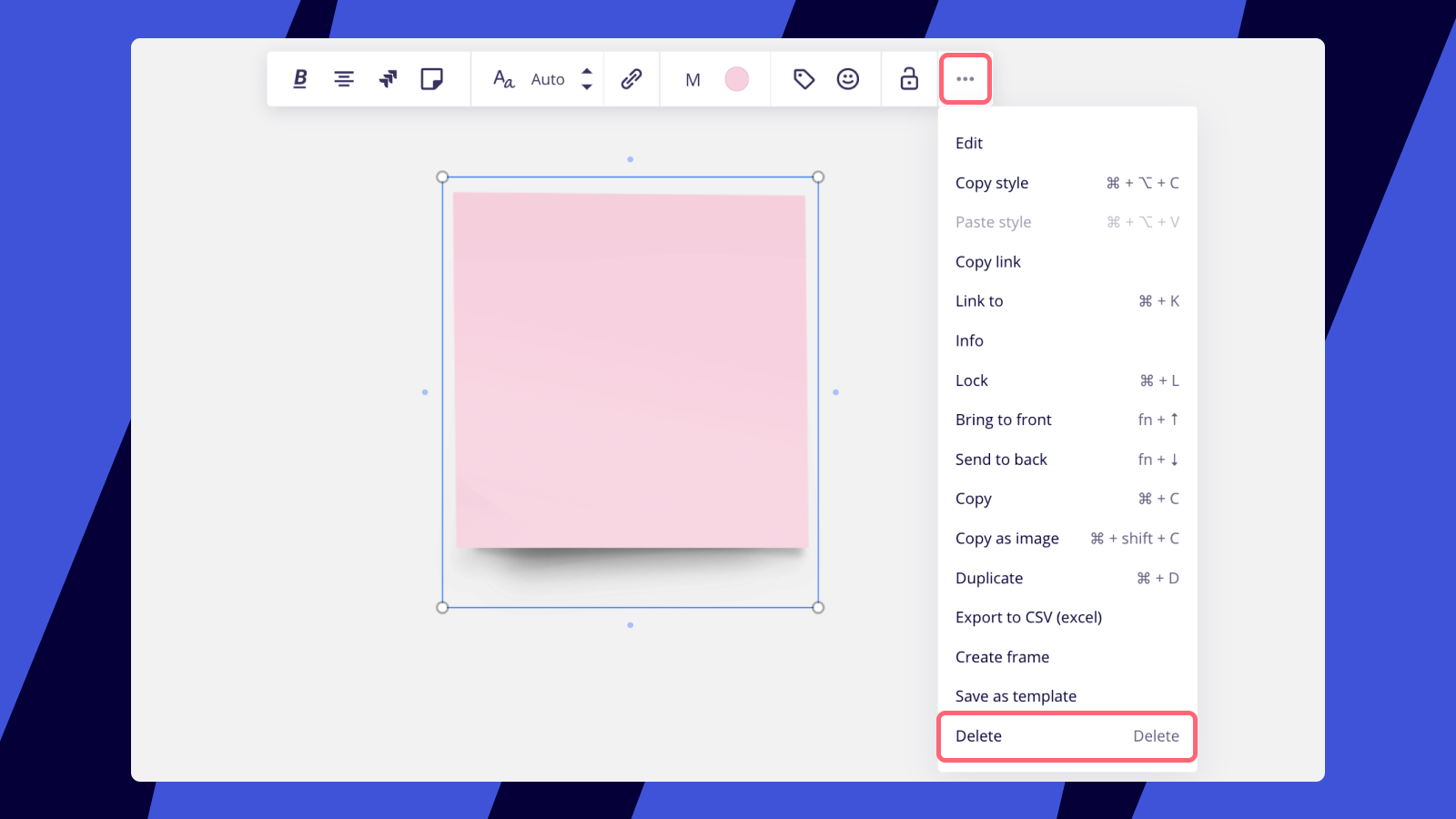Expand more options with the ellipsis icon
Image resolution: width=1456 pixels, height=819 pixels.
(x=965, y=79)
